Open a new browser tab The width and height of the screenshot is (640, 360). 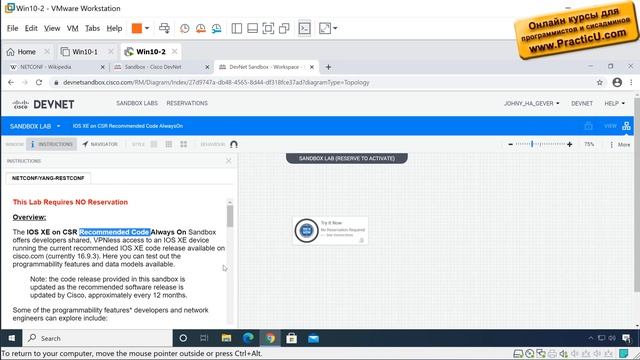328,67
